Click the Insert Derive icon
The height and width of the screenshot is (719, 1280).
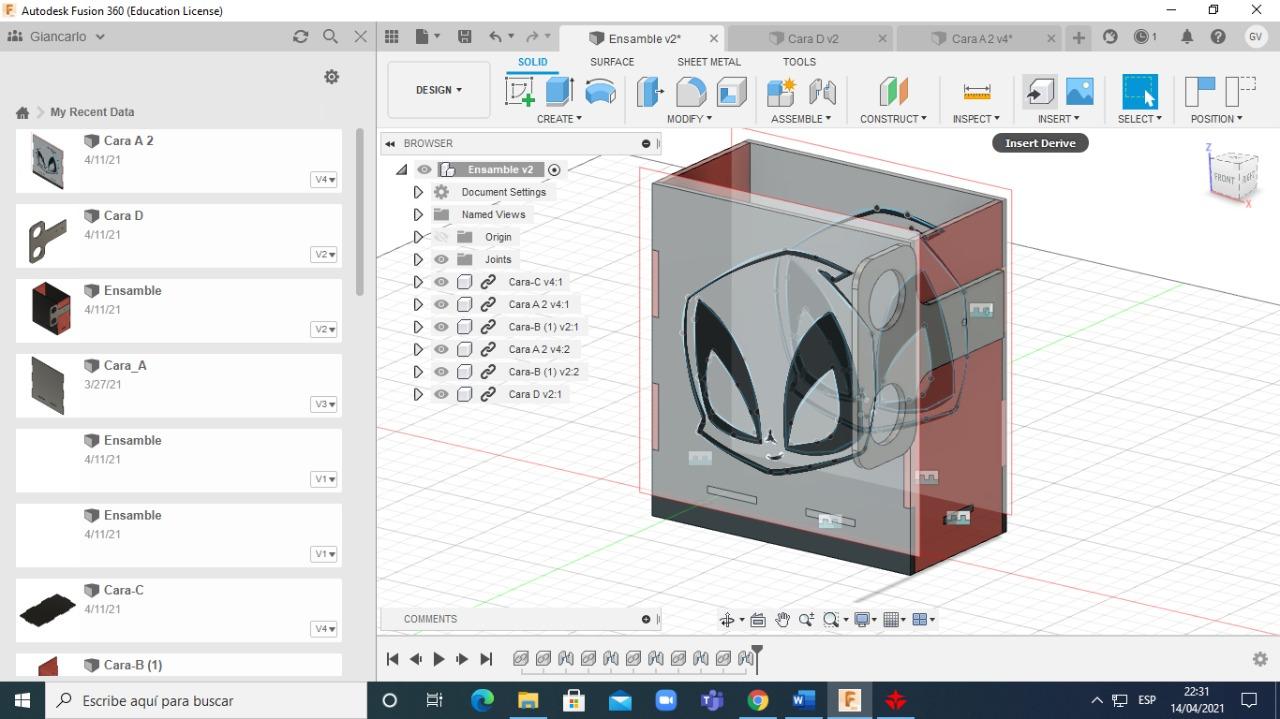click(x=1039, y=92)
